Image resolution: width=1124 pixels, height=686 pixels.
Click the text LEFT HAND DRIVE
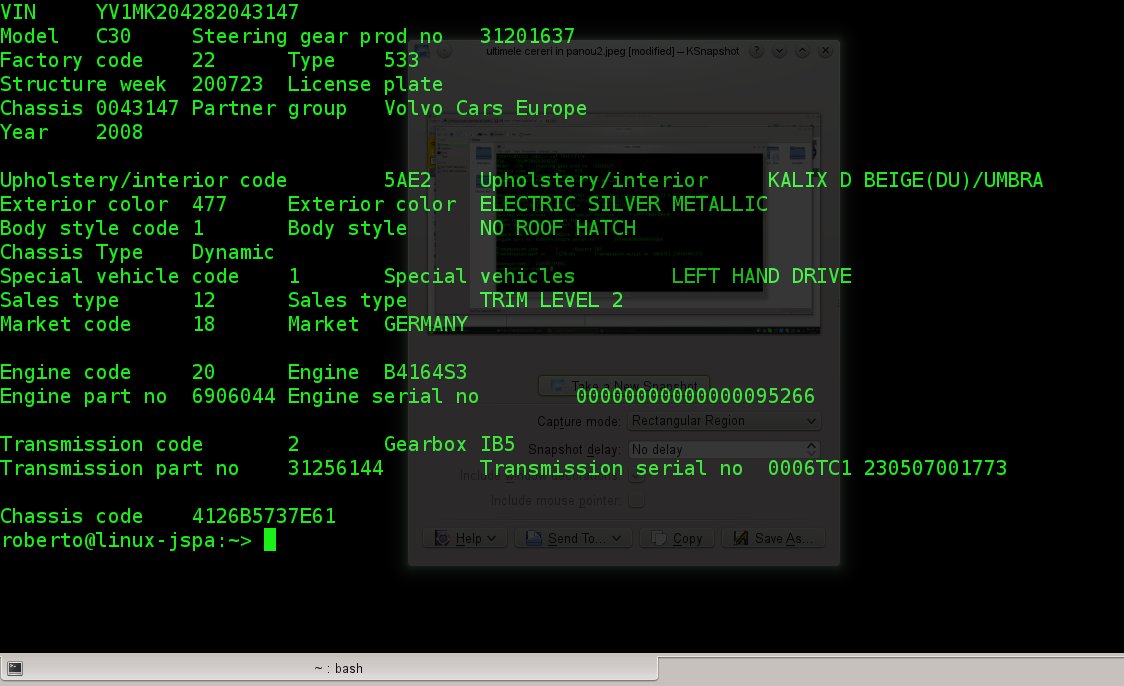(x=761, y=276)
